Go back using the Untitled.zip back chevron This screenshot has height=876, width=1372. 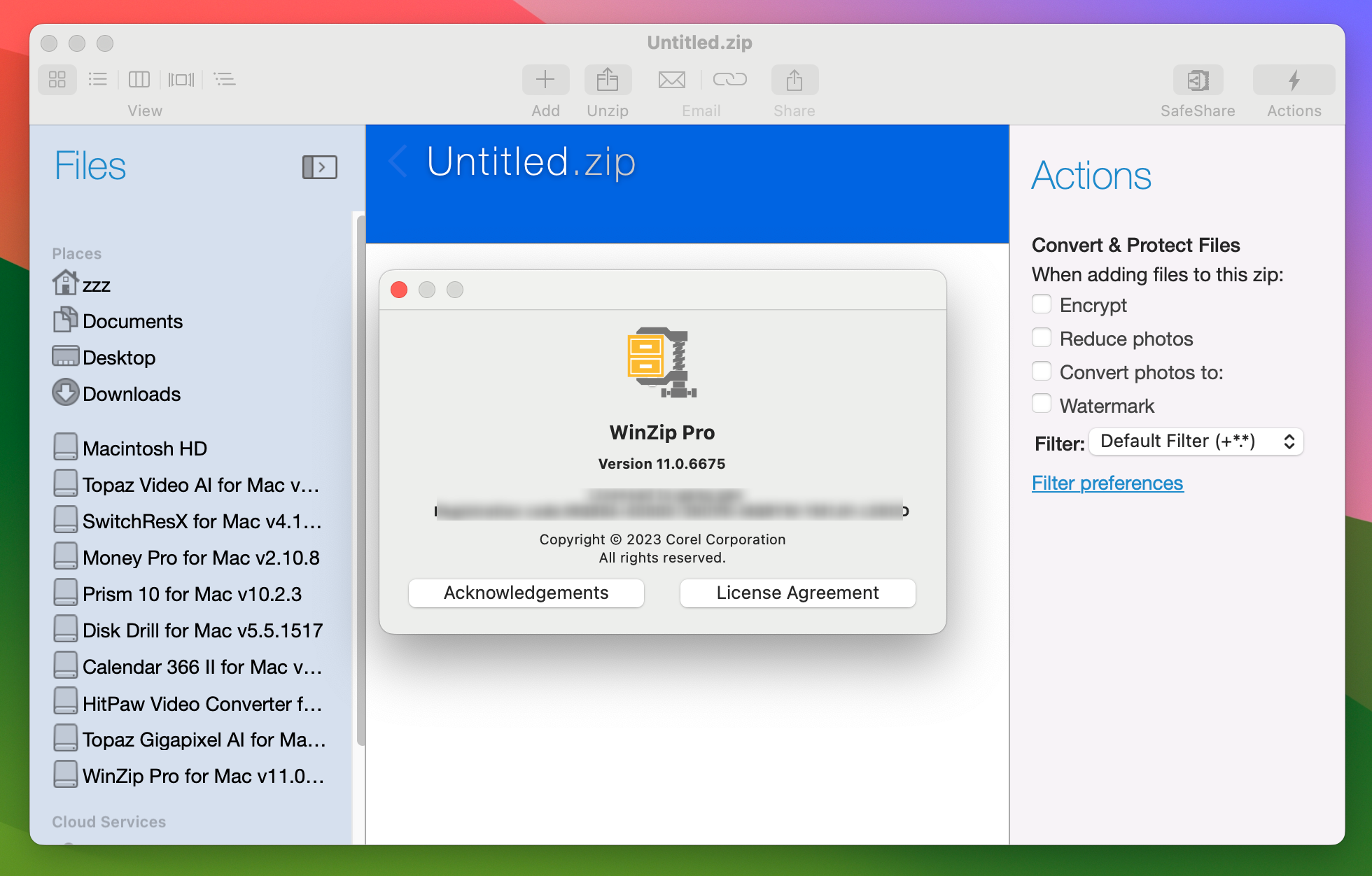tap(397, 162)
